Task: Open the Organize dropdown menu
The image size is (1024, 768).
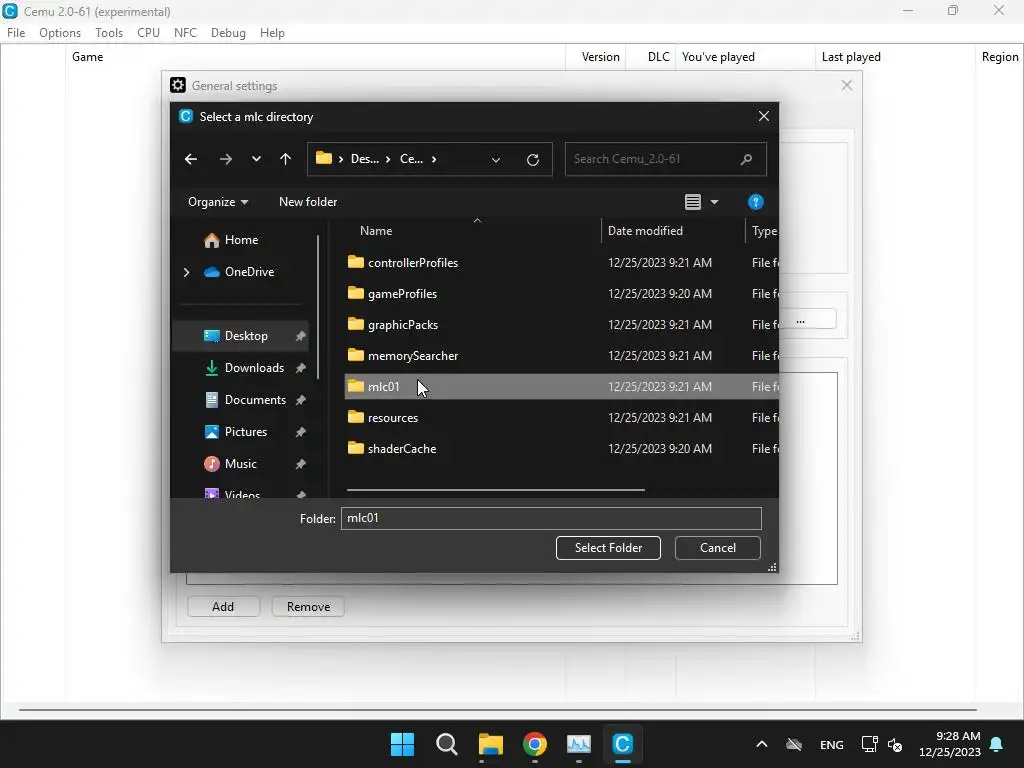Action: [x=218, y=202]
